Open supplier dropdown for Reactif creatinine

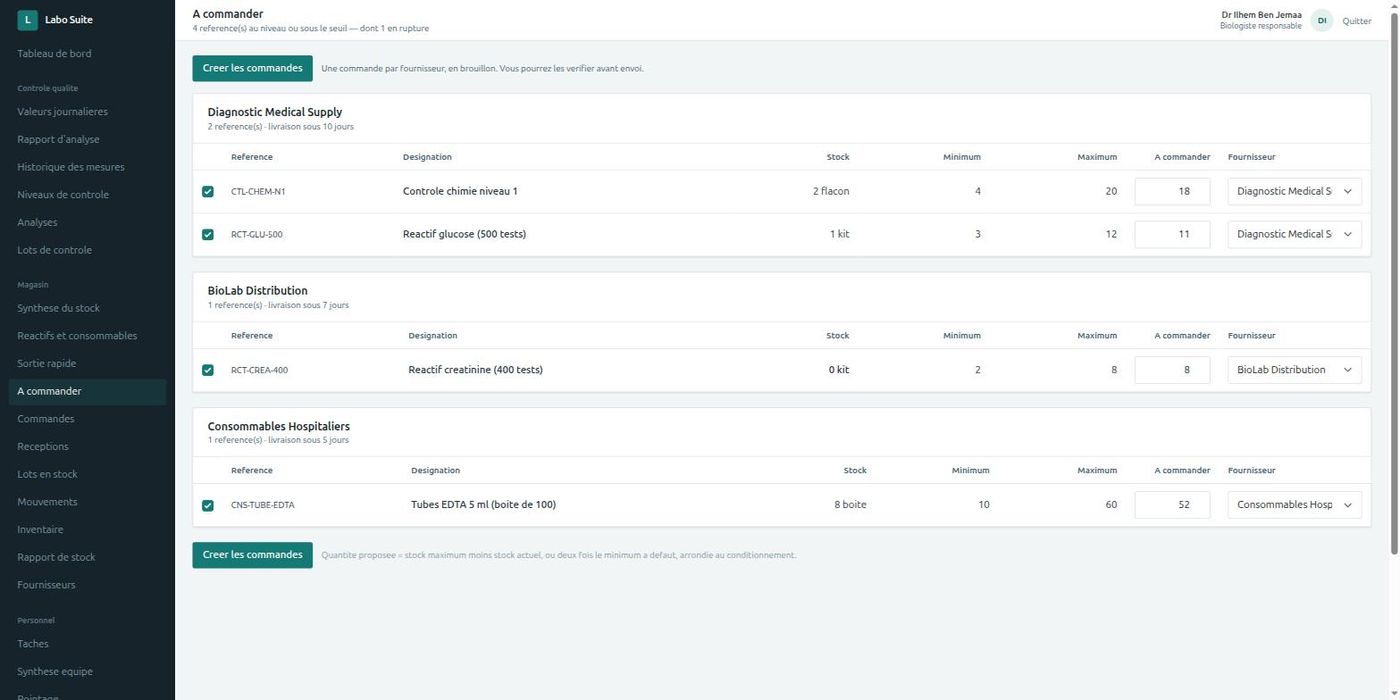[x=1295, y=370]
